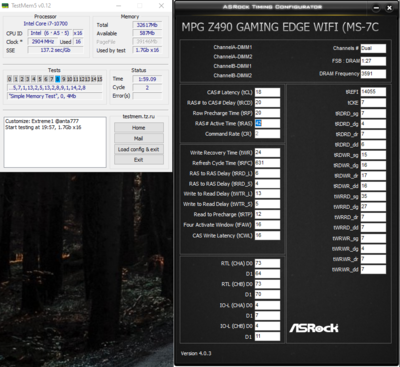Click the CAS# Latency (tCL) field
This screenshot has width=400, height=367.
[267, 92]
